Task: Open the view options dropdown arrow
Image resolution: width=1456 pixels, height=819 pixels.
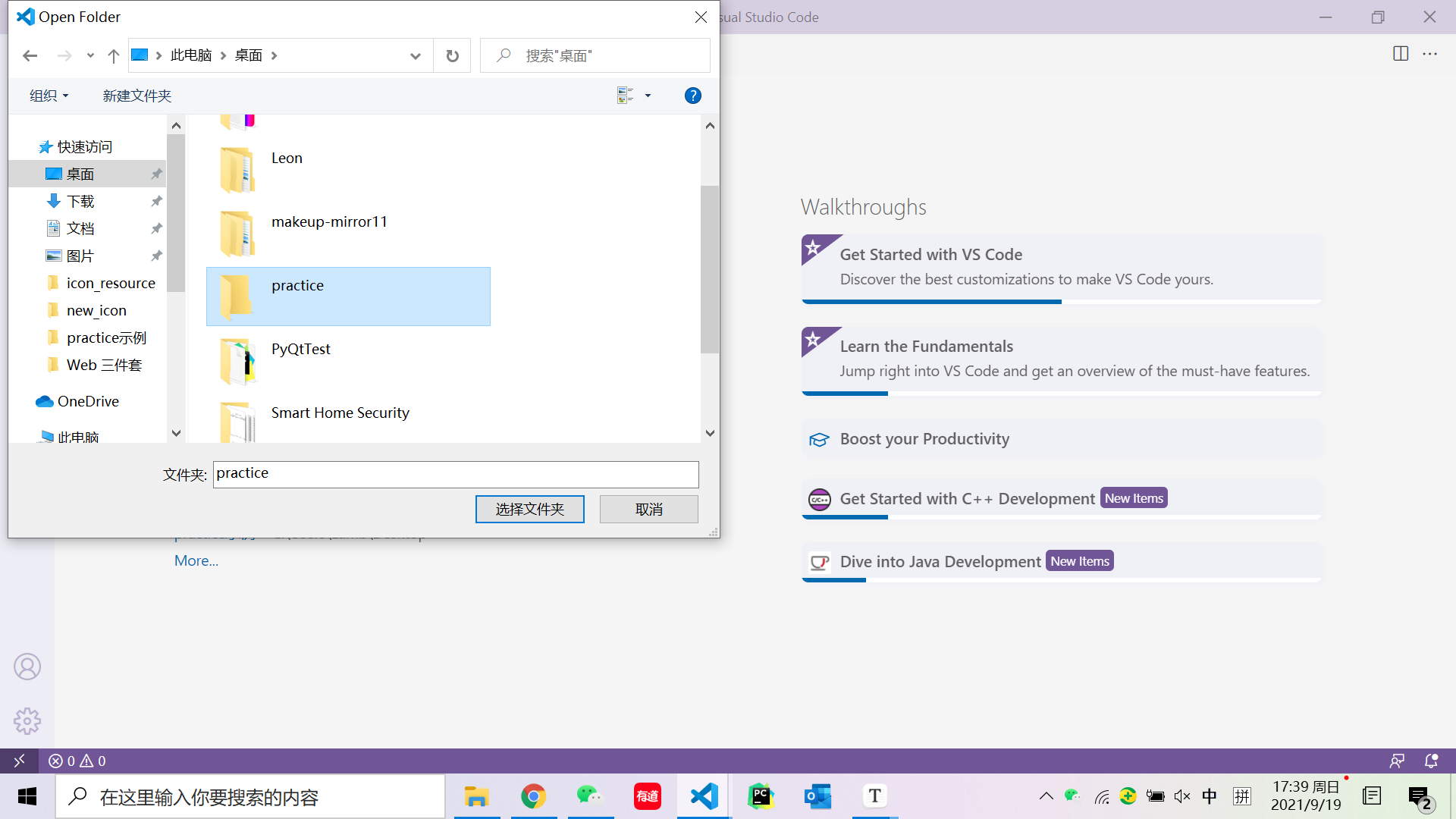Action: click(648, 96)
